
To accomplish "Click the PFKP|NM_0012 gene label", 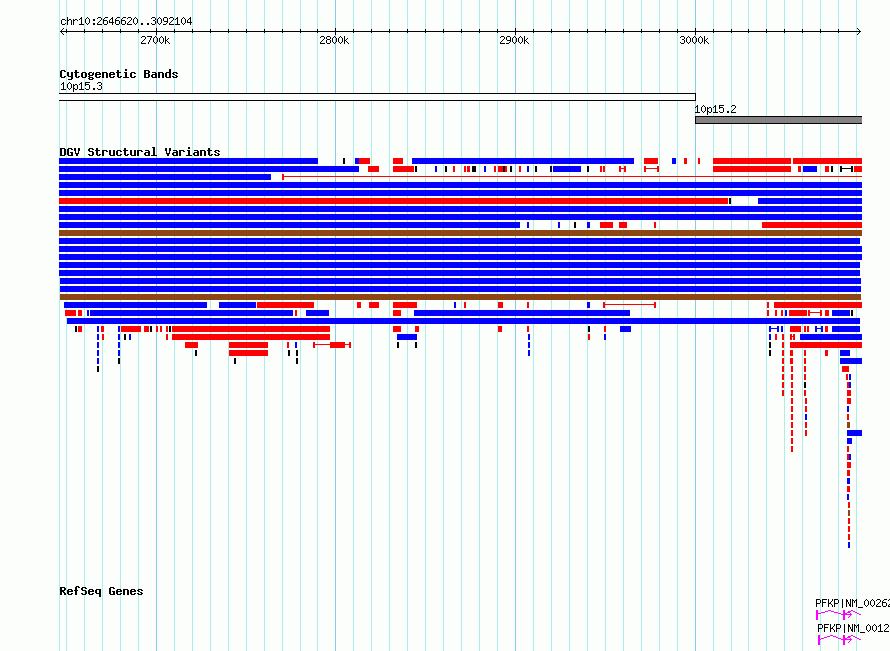I will point(853,628).
